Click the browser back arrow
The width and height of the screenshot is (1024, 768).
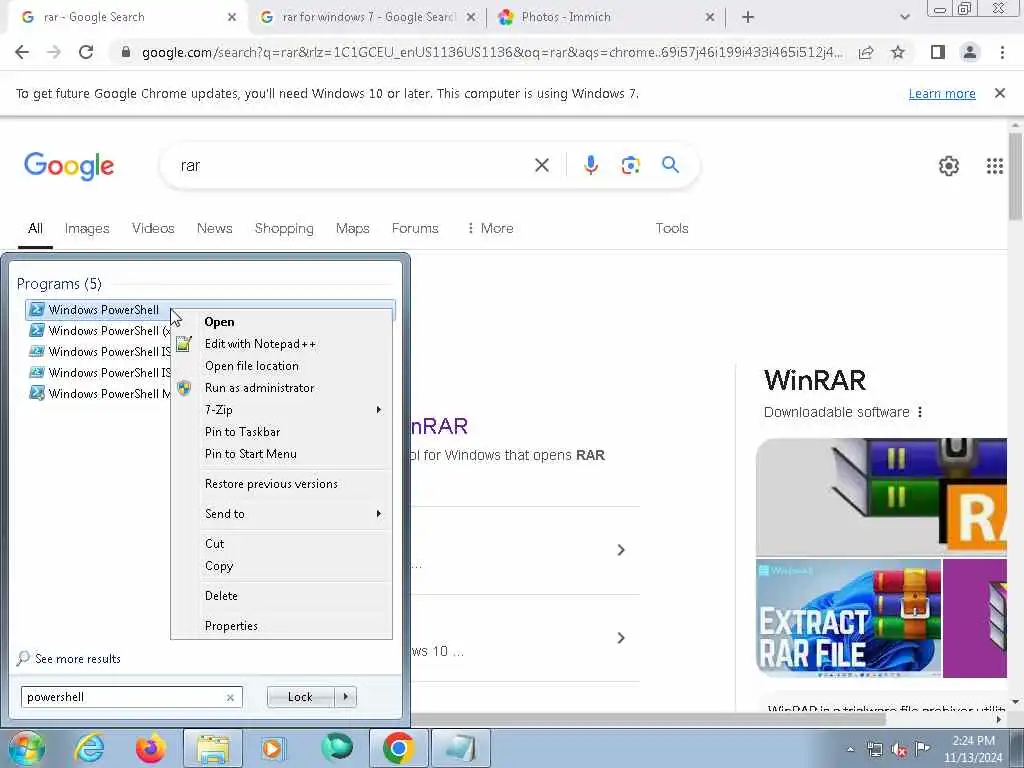22,52
